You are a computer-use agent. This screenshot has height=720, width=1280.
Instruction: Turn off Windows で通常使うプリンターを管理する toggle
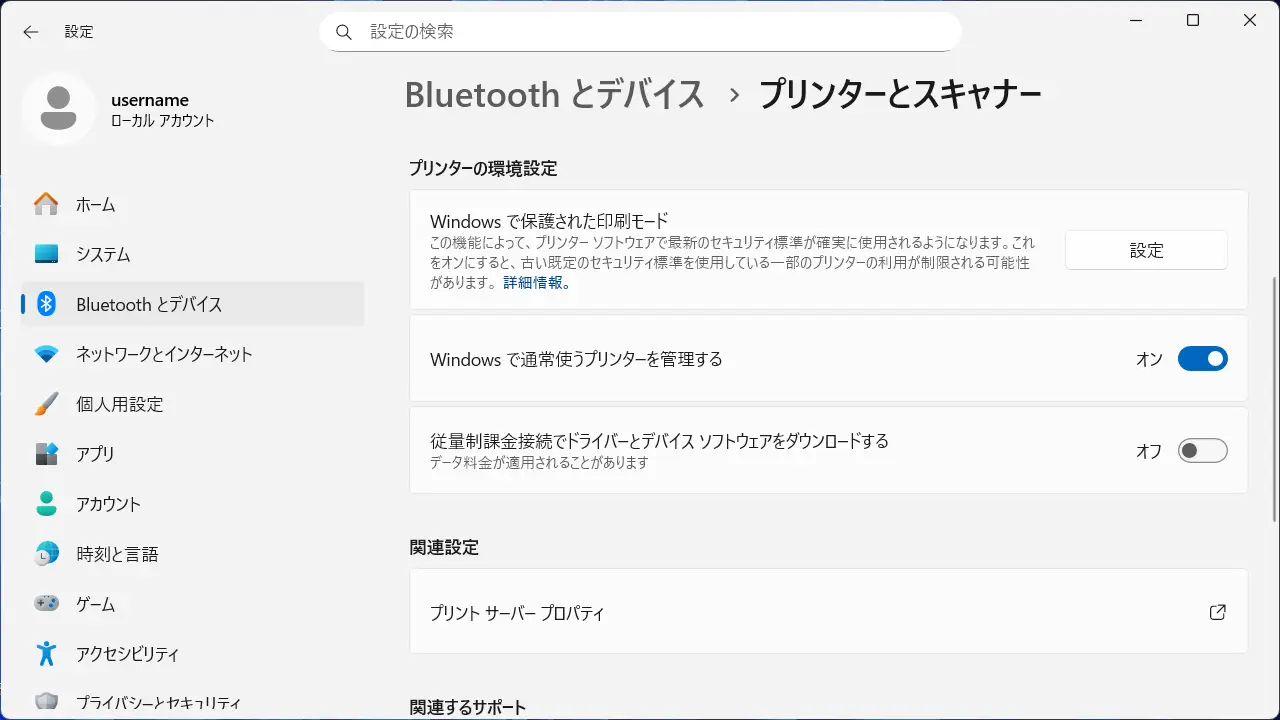pos(1201,359)
